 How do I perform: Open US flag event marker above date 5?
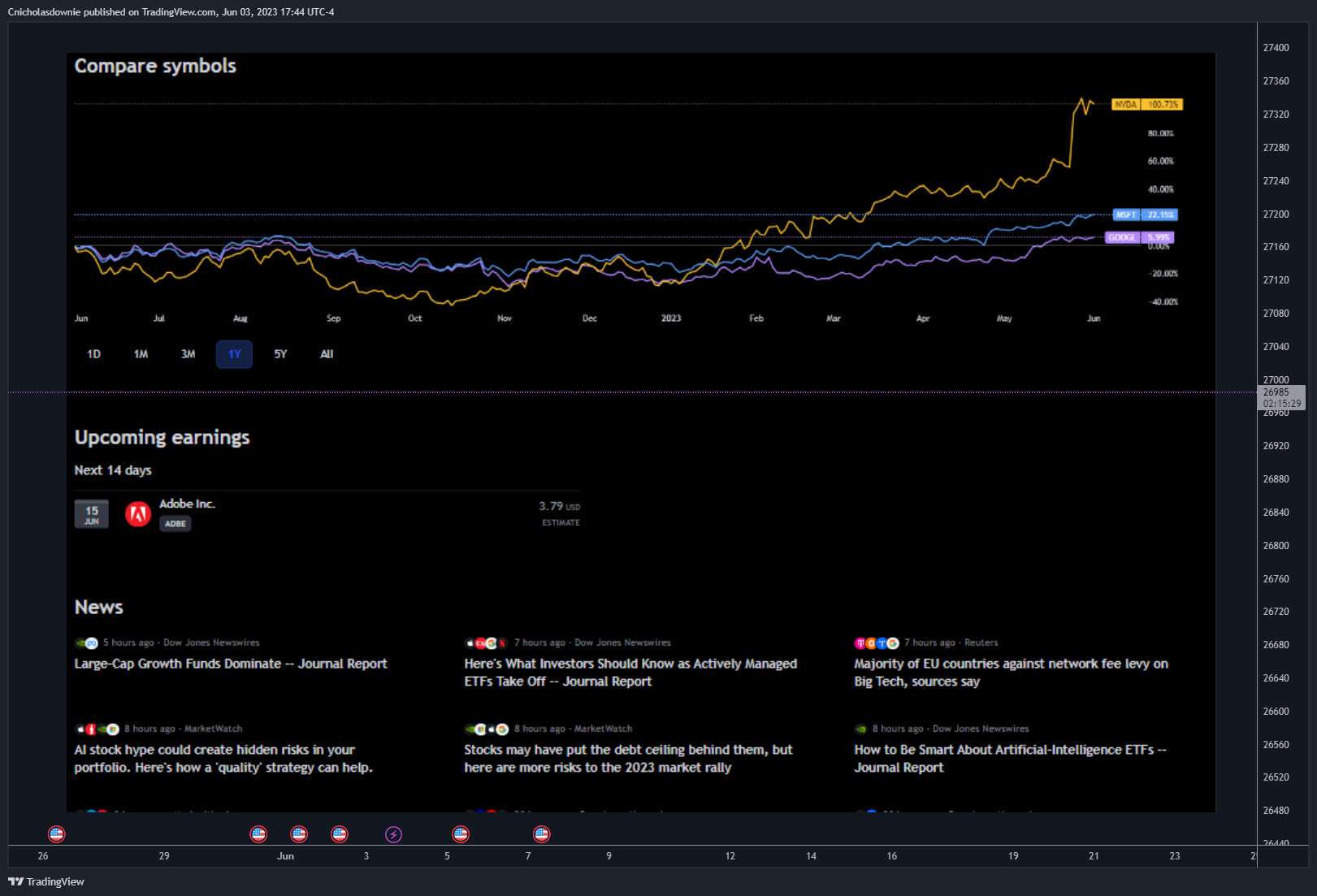click(461, 834)
